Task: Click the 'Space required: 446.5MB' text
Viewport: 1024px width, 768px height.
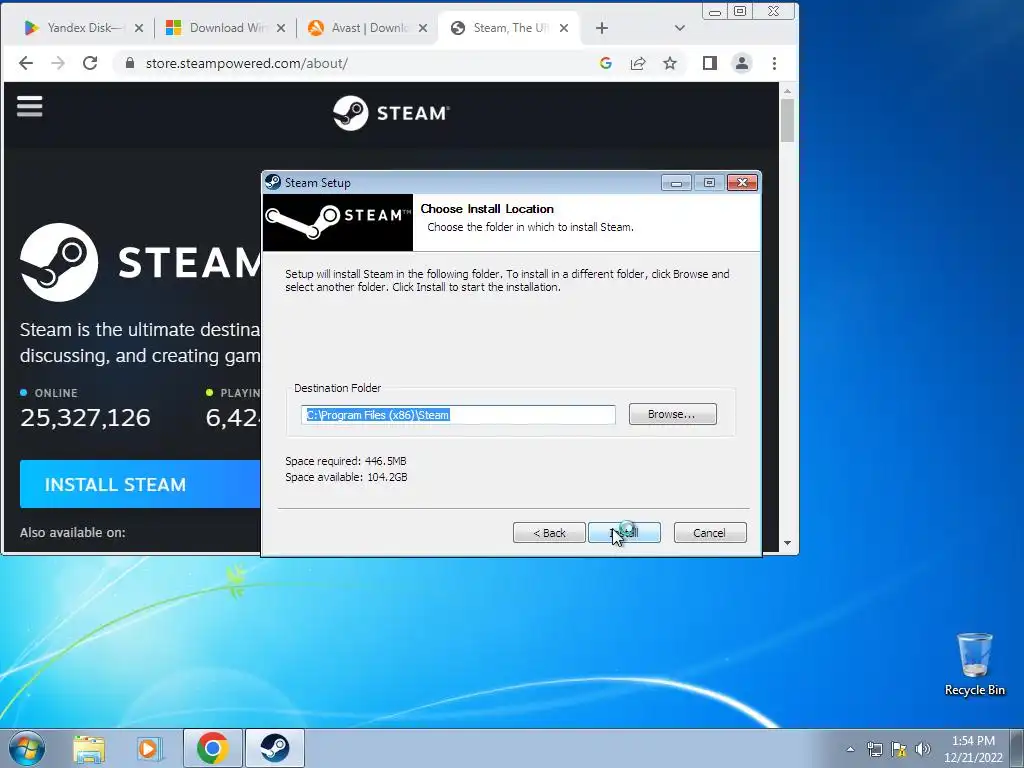Action: click(x=345, y=461)
